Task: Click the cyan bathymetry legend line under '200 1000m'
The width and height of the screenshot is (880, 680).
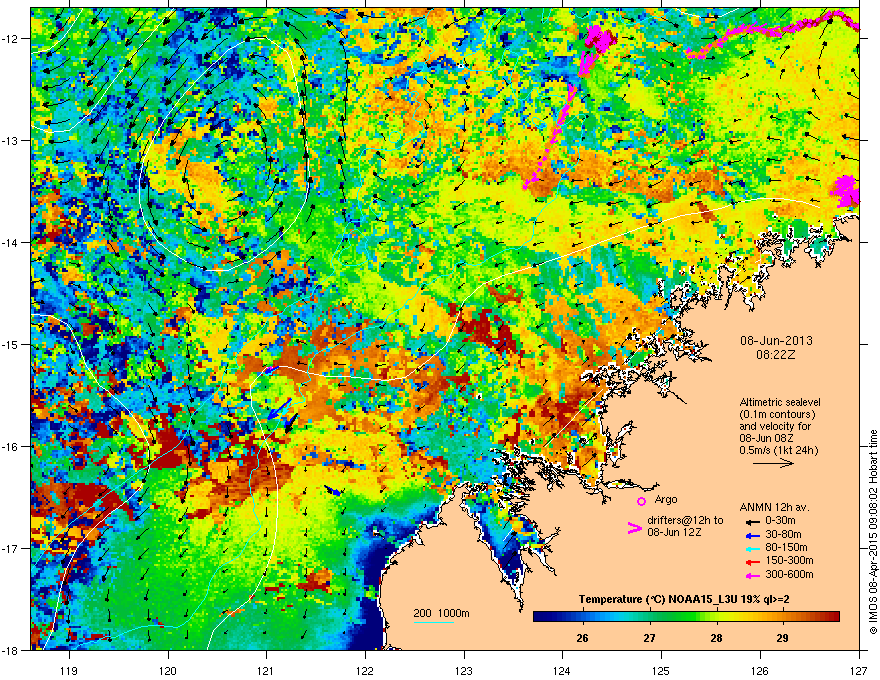Action: (434, 622)
